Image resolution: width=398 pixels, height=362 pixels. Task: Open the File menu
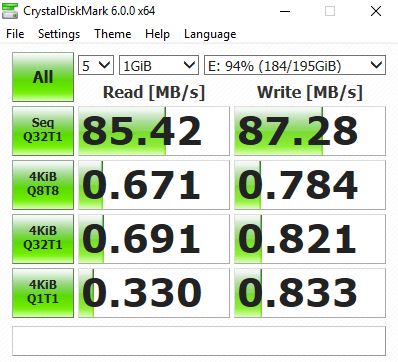tap(15, 34)
